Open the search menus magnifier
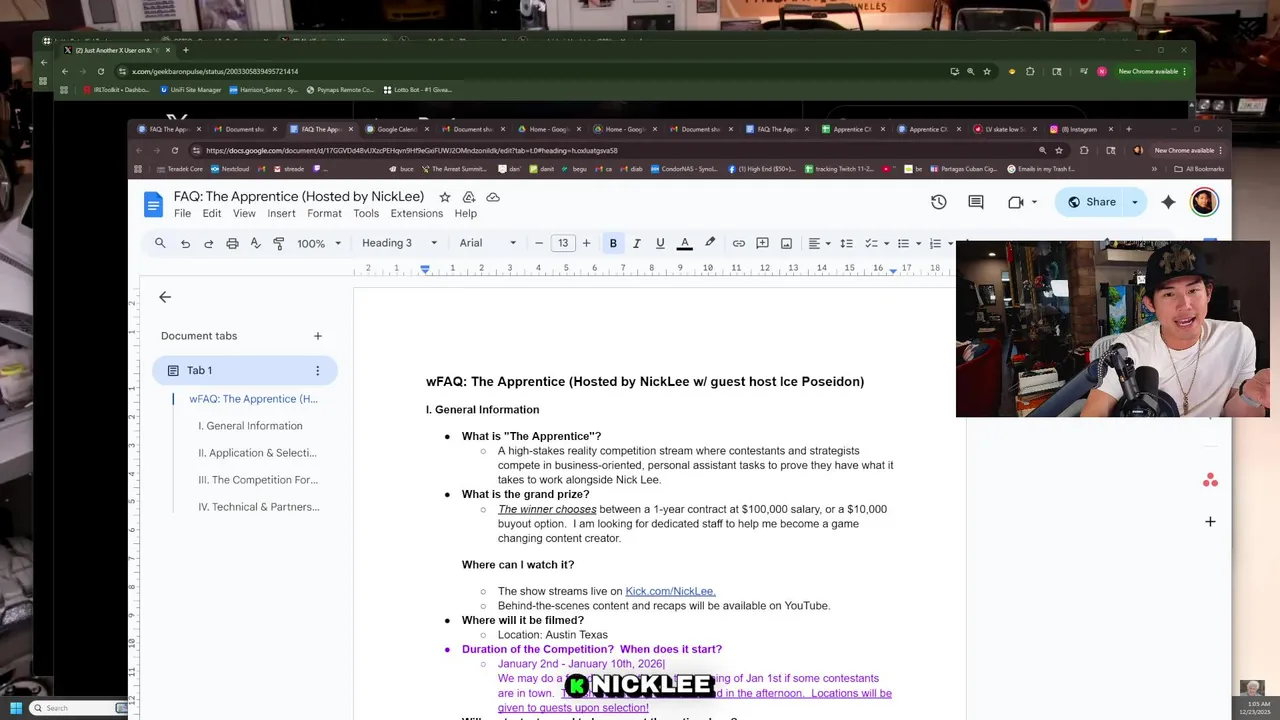Image resolution: width=1280 pixels, height=720 pixels. [x=160, y=243]
